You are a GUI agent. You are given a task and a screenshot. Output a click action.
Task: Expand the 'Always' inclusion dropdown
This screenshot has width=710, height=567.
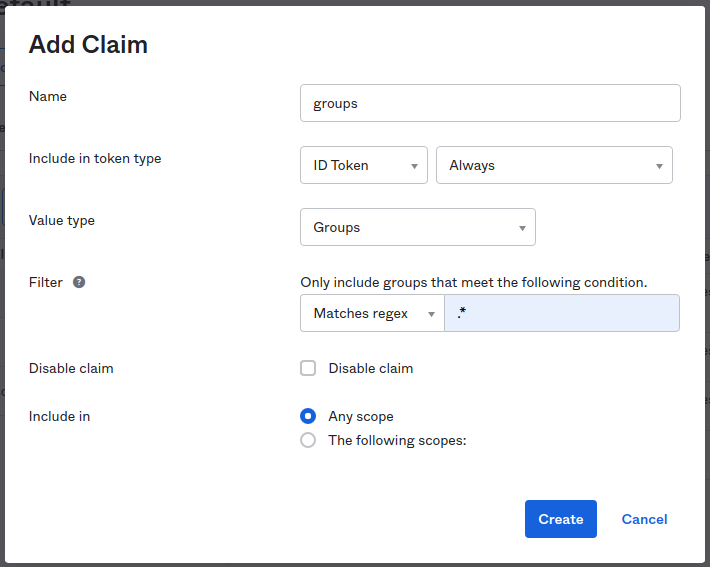click(x=554, y=165)
